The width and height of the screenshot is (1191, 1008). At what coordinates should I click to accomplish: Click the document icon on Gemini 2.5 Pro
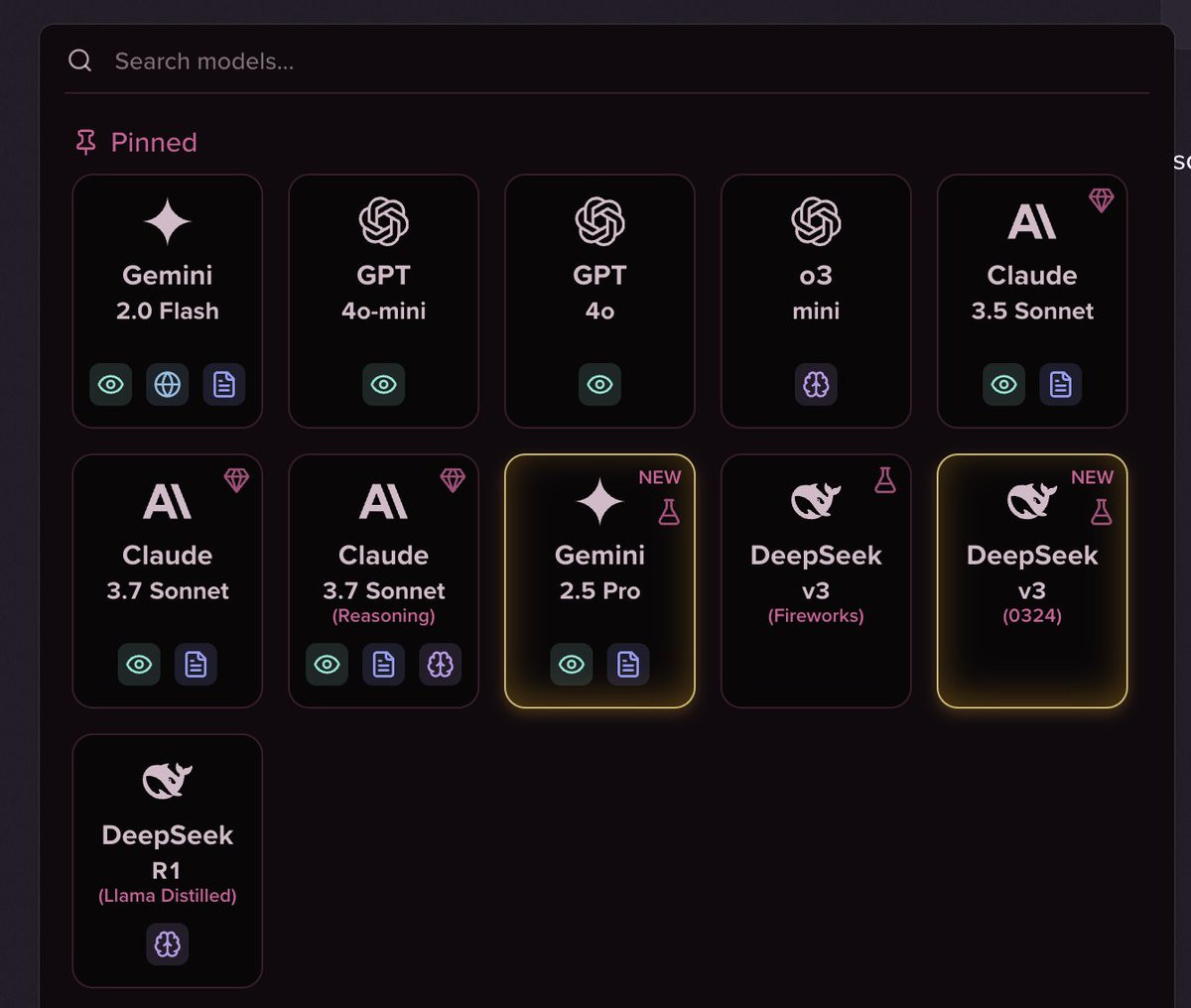(x=628, y=664)
